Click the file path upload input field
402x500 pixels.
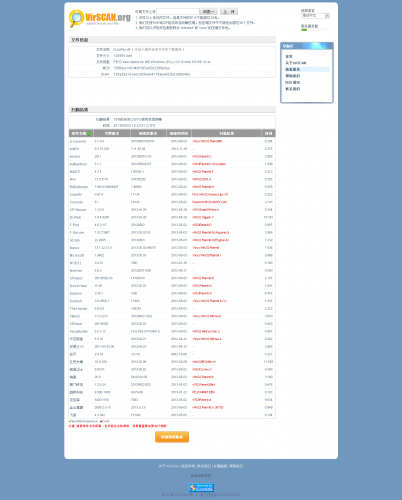(x=178, y=12)
